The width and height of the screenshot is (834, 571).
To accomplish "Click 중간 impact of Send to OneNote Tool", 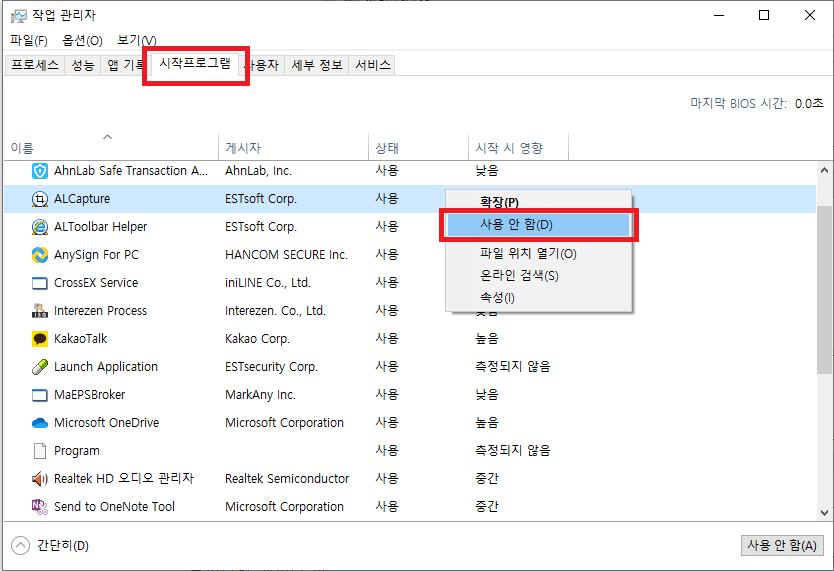I will tap(487, 507).
